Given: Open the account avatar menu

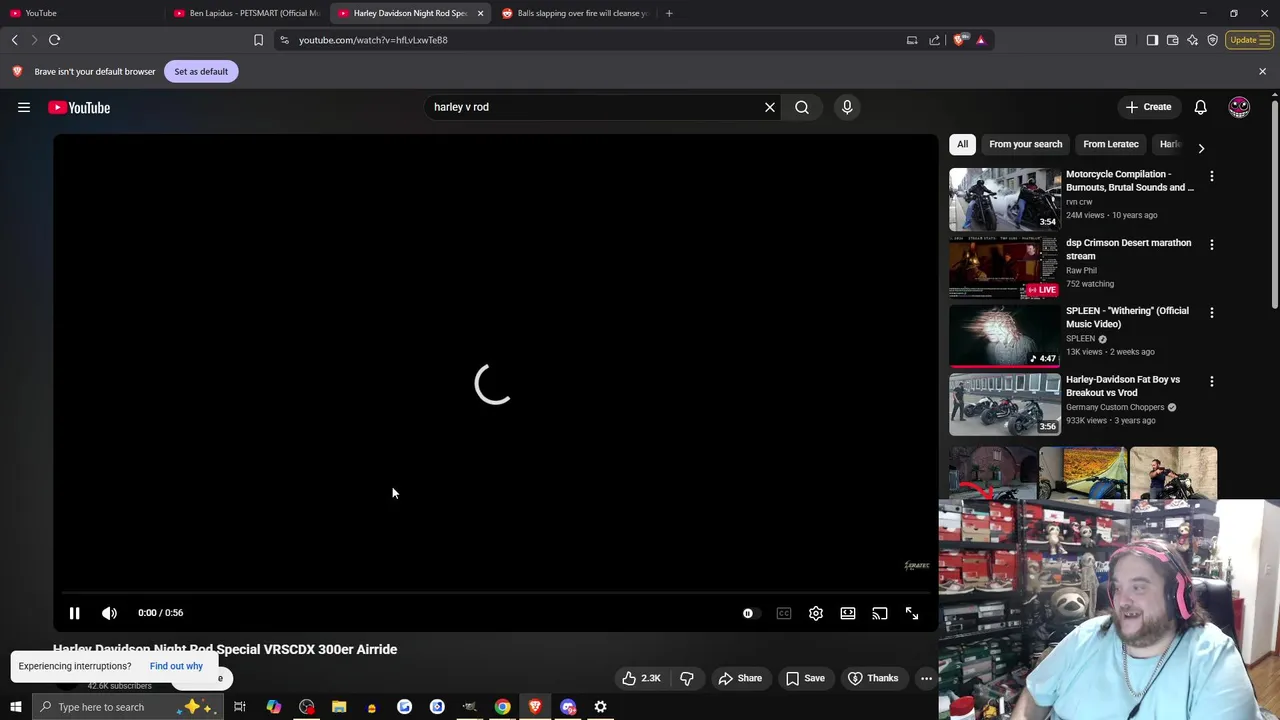Looking at the screenshot, I should (x=1239, y=107).
